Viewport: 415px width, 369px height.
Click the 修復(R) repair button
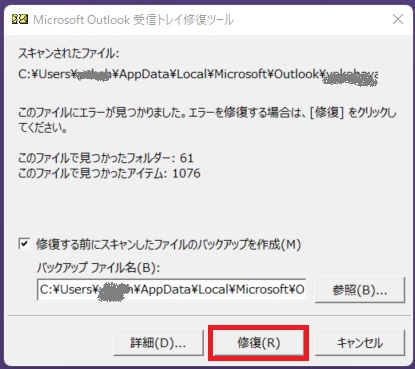tap(258, 343)
